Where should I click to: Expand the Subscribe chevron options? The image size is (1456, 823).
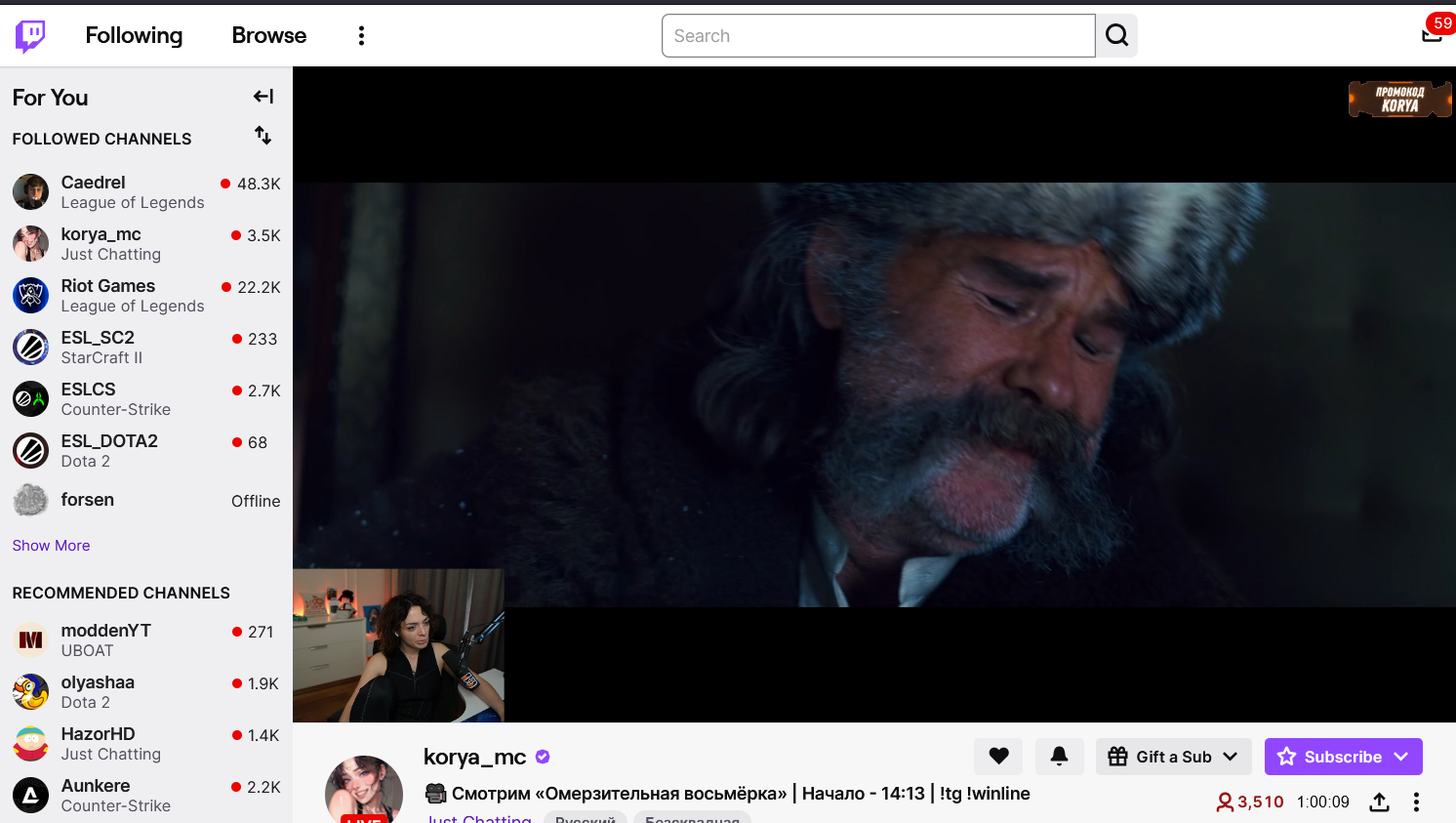(x=1402, y=757)
